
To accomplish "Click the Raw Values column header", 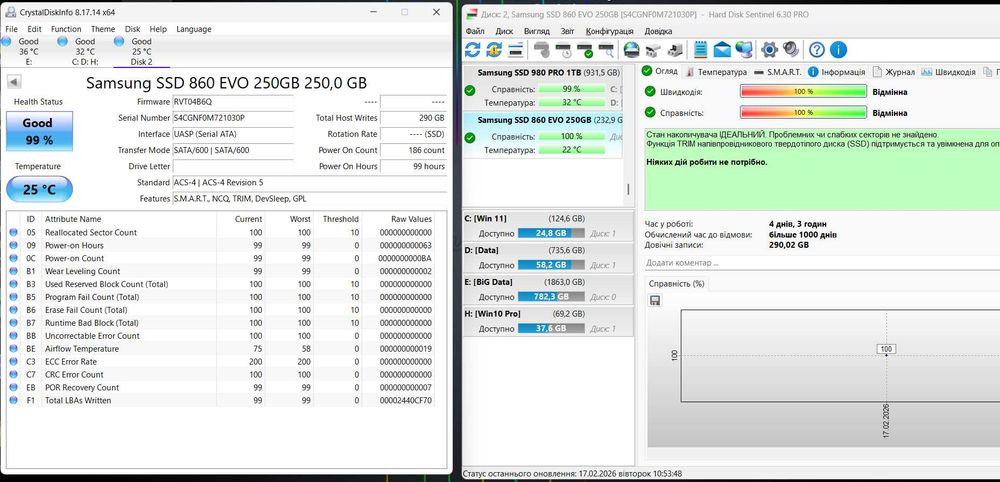I will pos(399,219).
